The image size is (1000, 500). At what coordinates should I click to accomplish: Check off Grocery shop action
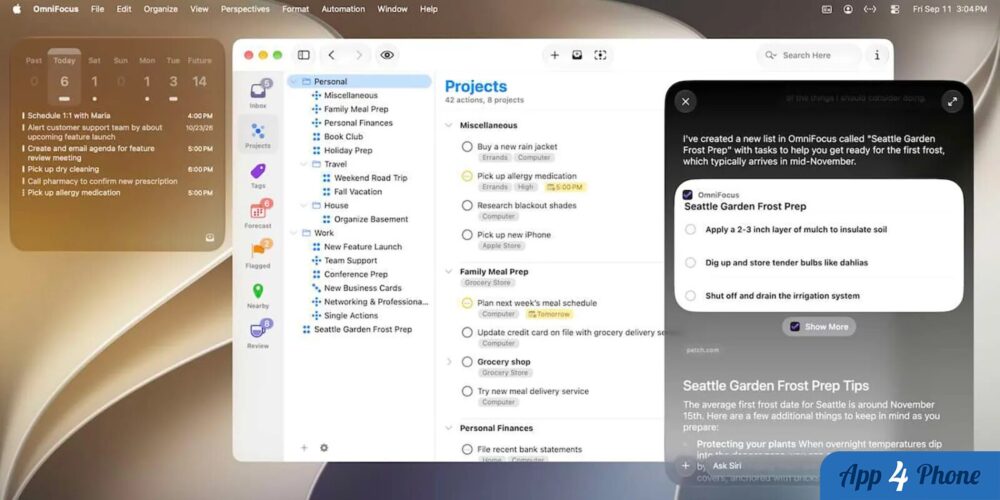point(467,362)
